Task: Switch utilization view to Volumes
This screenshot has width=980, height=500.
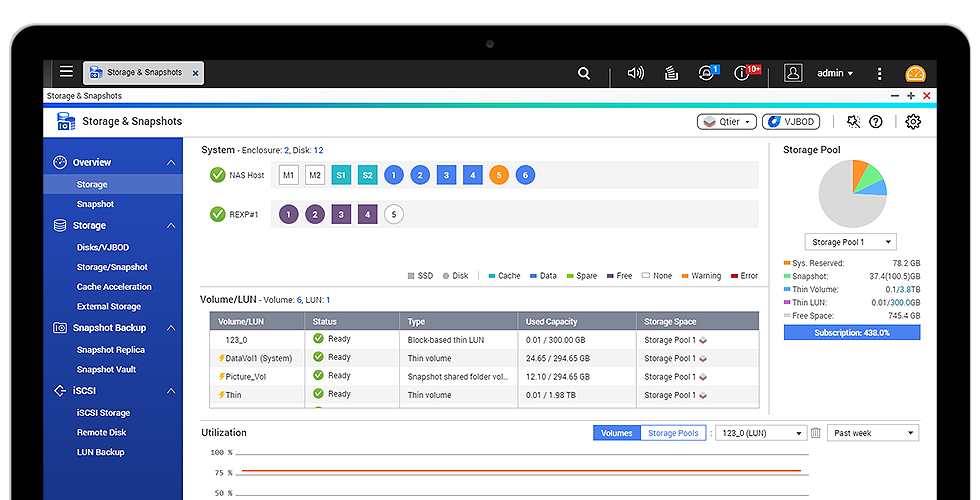Action: click(616, 433)
